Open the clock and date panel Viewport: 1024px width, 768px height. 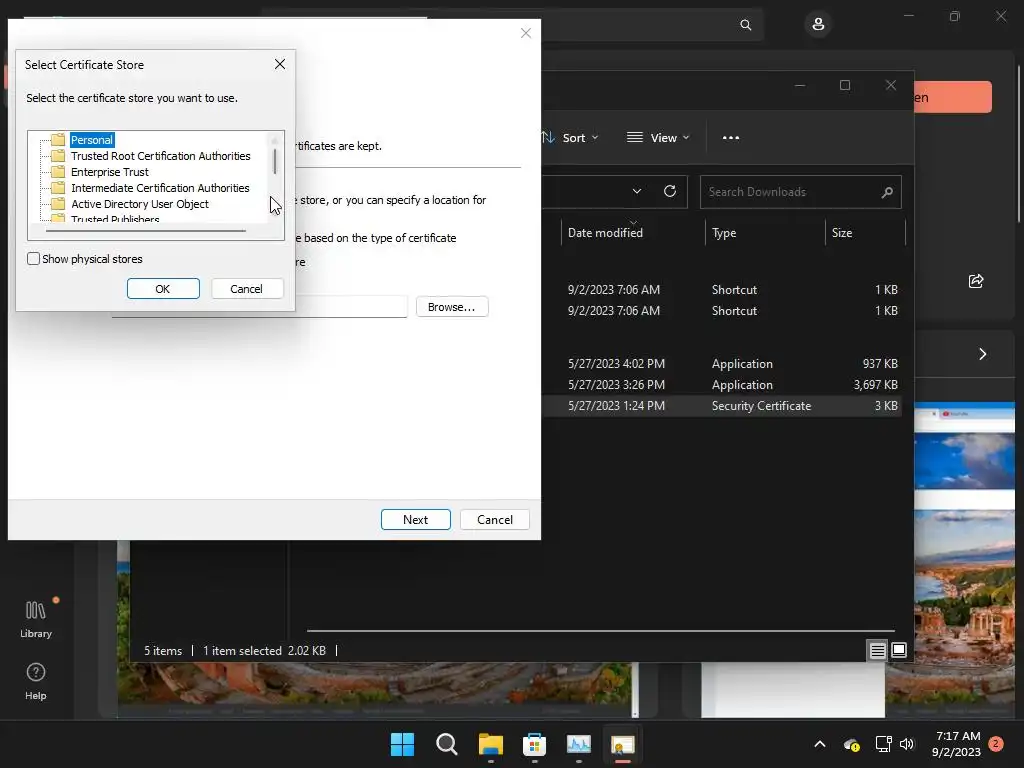(957, 744)
